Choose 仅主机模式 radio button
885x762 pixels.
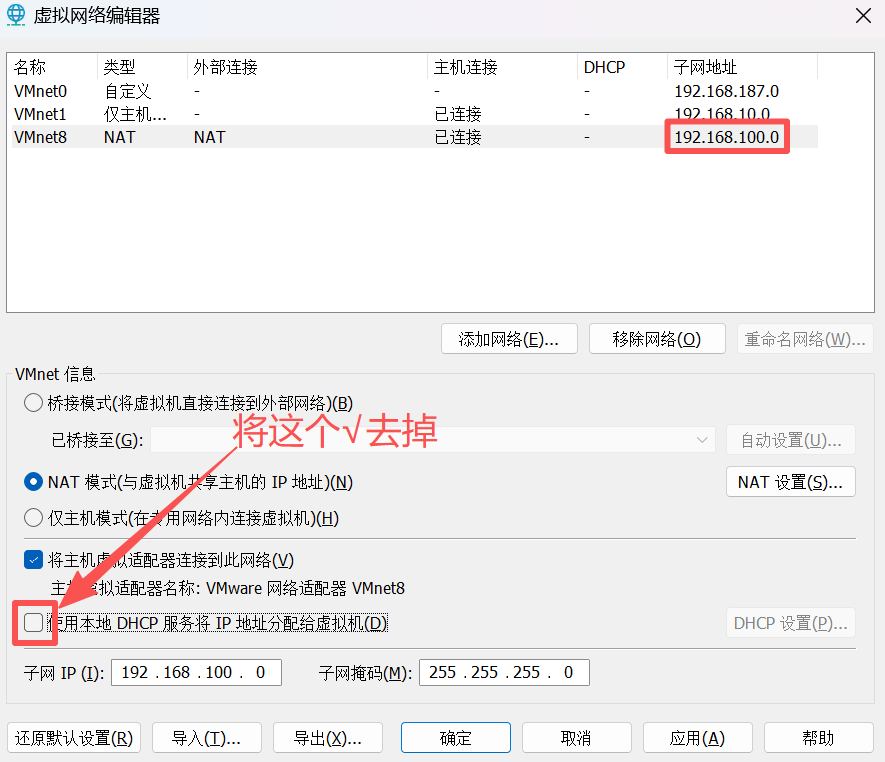33,518
